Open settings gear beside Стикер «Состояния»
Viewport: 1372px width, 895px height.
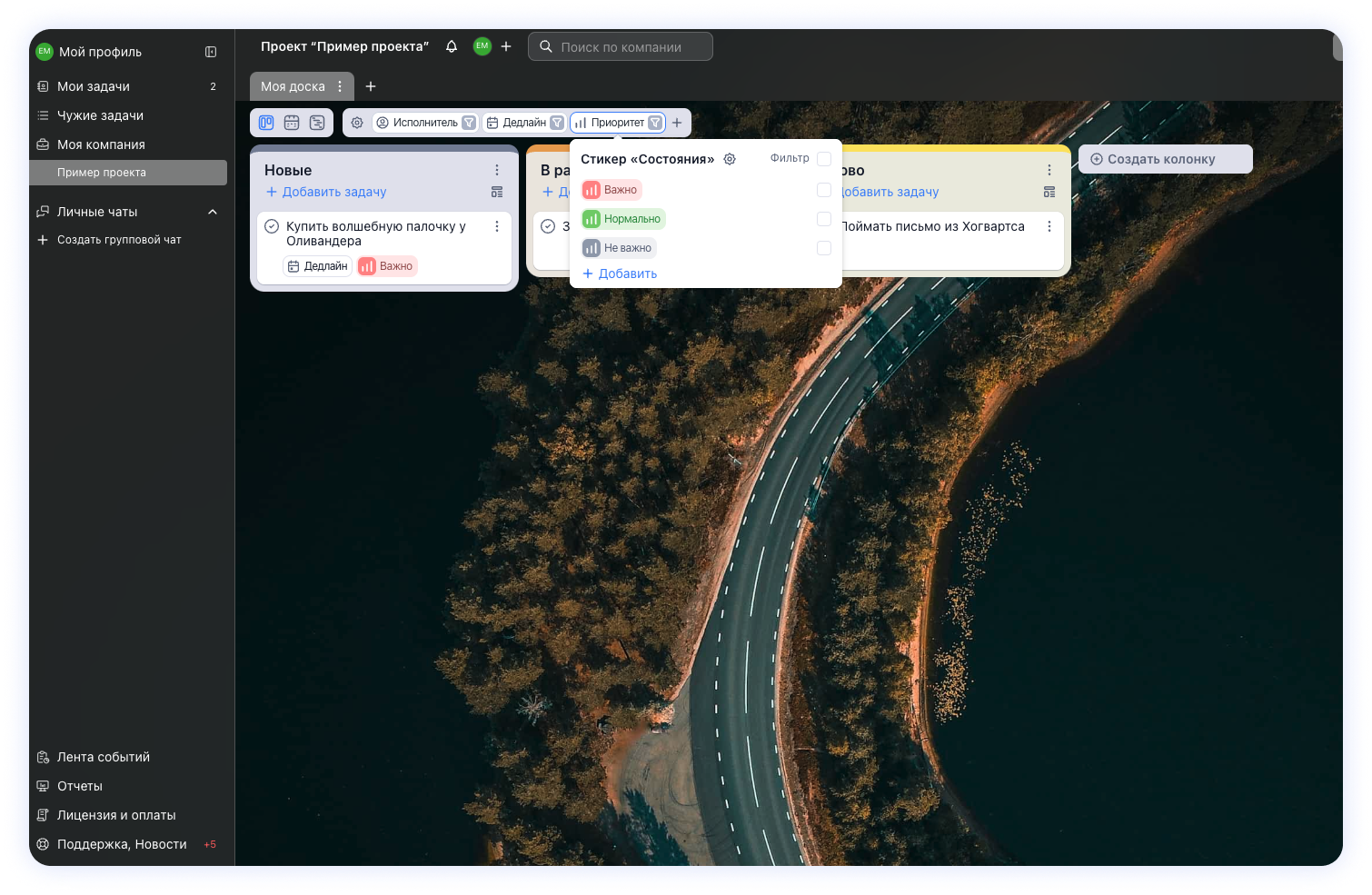(x=730, y=159)
